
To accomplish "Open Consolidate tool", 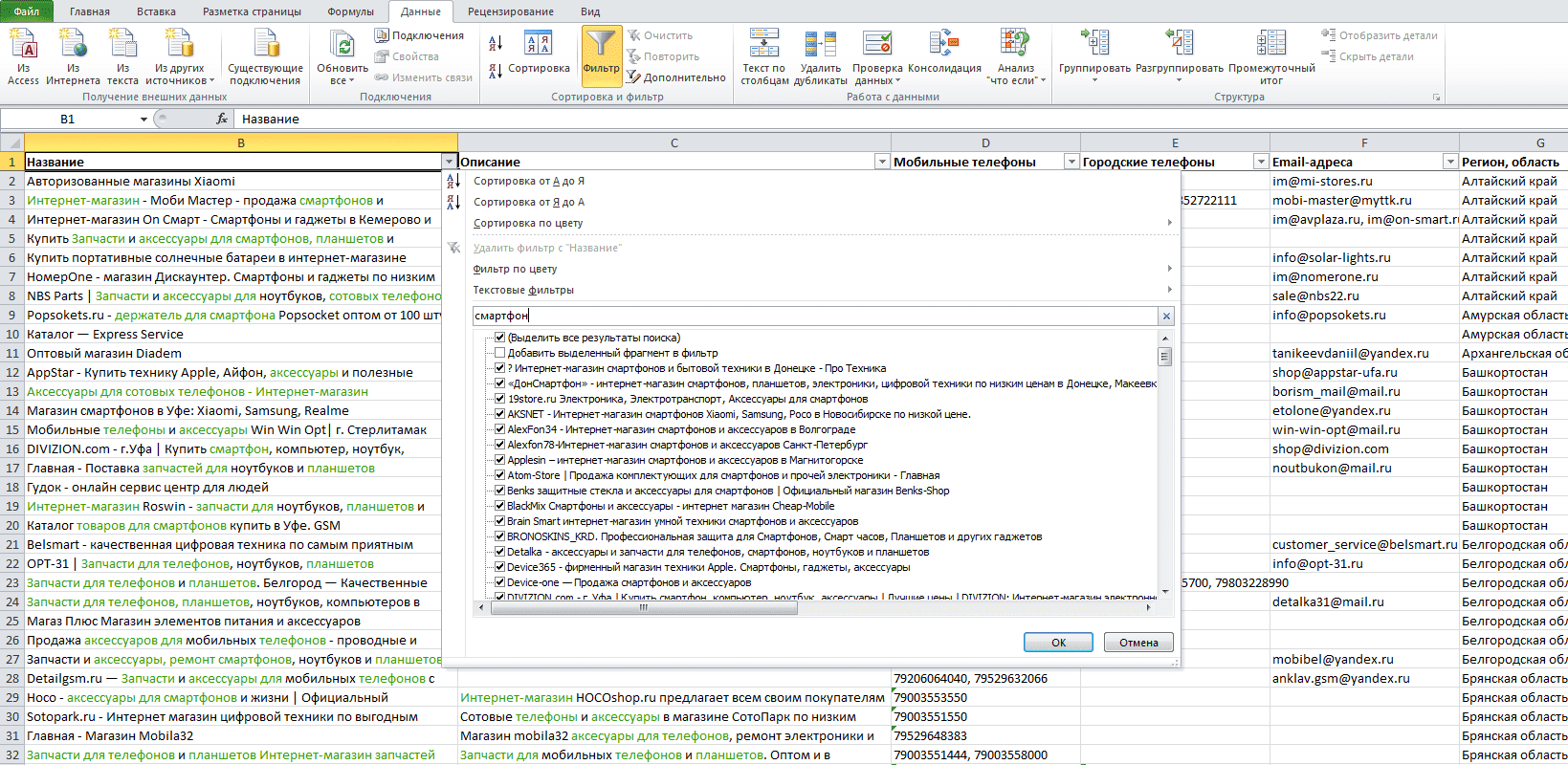I will pos(944,53).
